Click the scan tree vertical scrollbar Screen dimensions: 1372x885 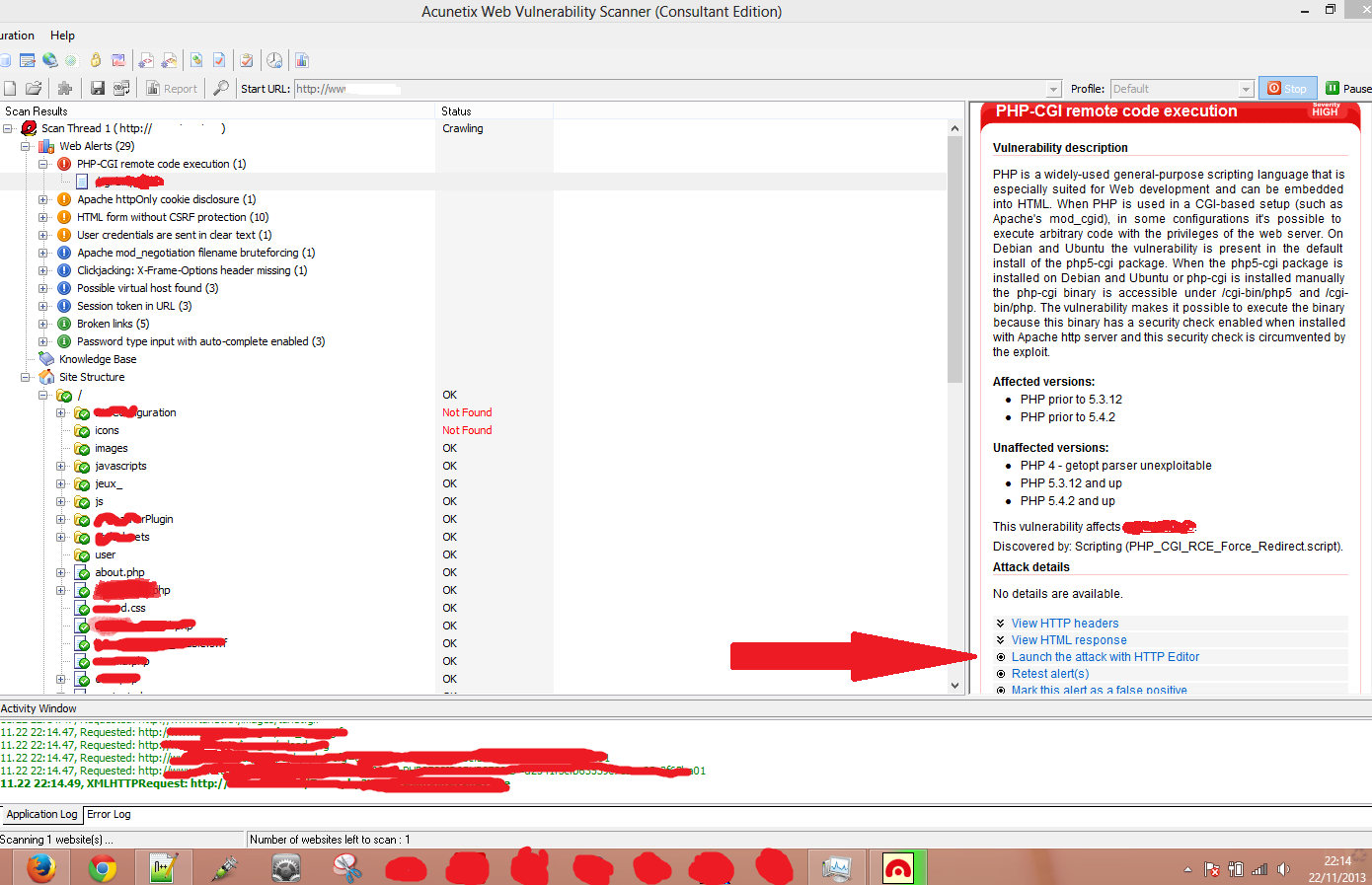point(954,259)
